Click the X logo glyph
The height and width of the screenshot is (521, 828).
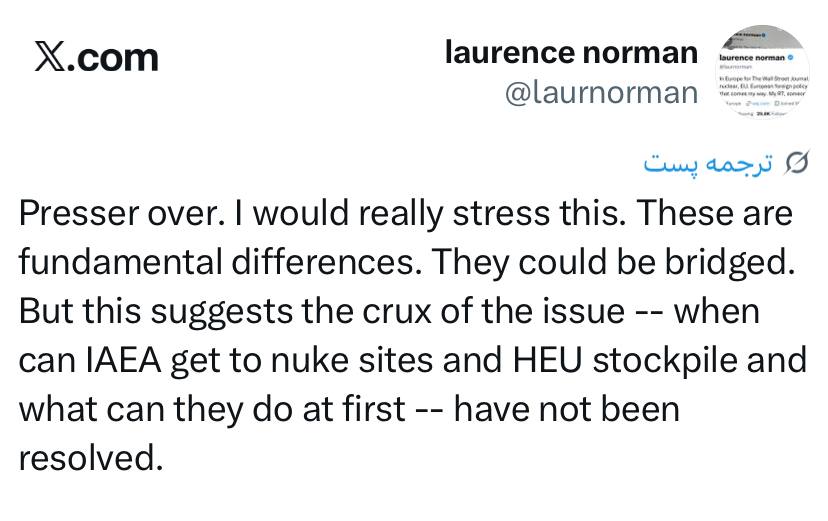pos(50,56)
